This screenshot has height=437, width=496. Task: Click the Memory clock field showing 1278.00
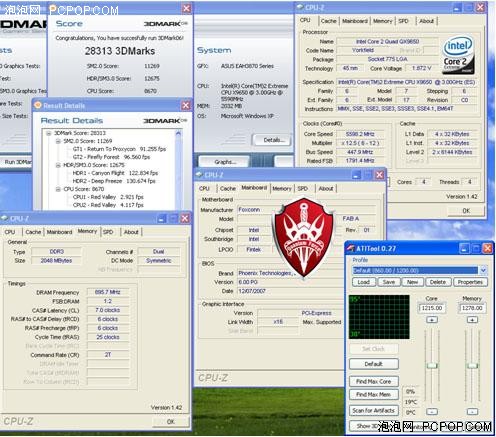pyautogui.click(x=472, y=308)
